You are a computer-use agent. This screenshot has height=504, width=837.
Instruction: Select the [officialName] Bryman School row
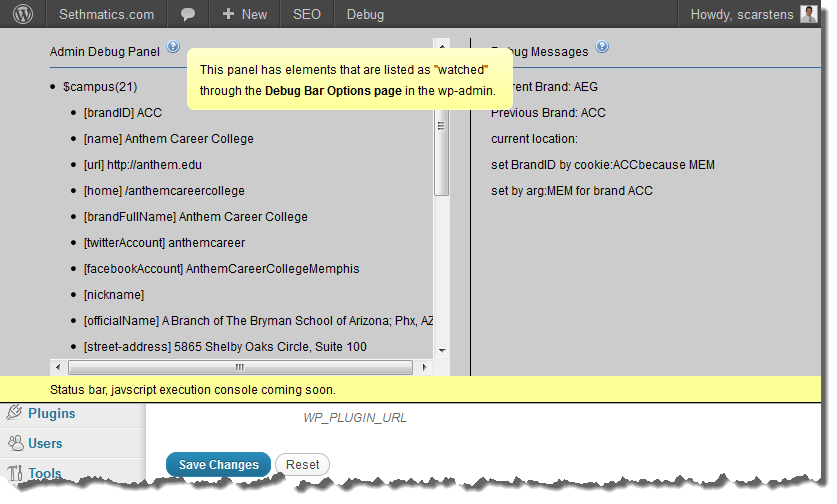point(258,321)
